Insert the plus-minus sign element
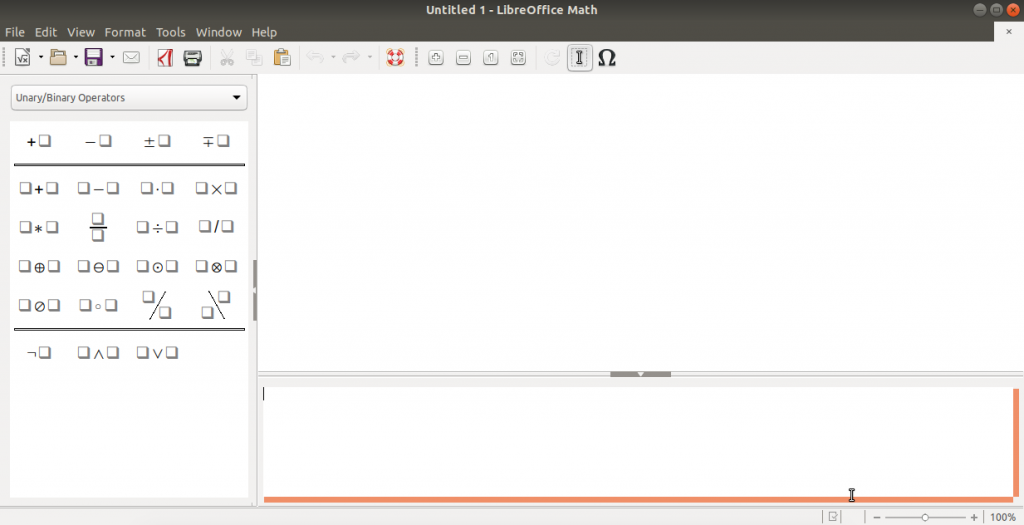1024x525 pixels. pyautogui.click(x=157, y=141)
